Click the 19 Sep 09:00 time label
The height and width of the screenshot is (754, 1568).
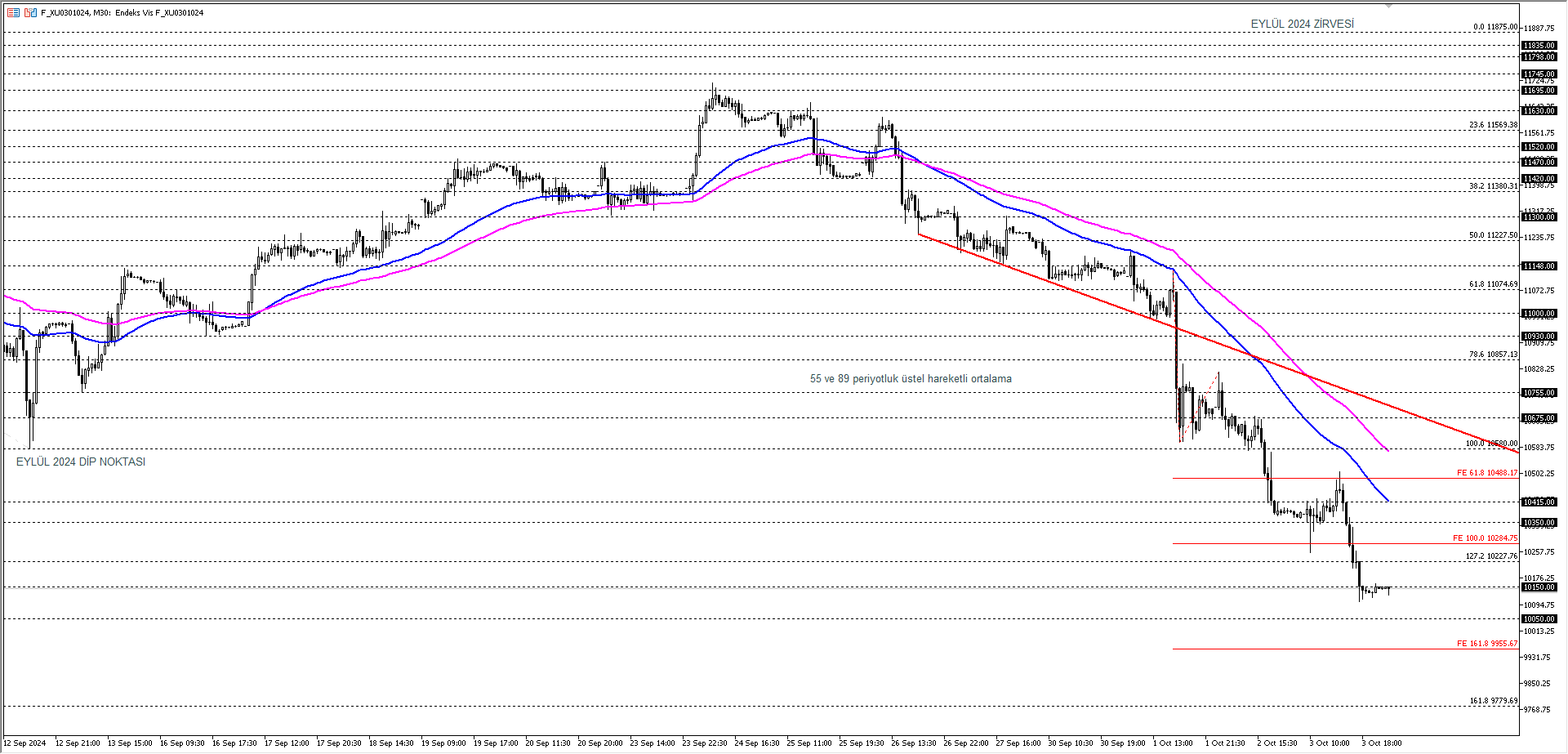(x=443, y=743)
